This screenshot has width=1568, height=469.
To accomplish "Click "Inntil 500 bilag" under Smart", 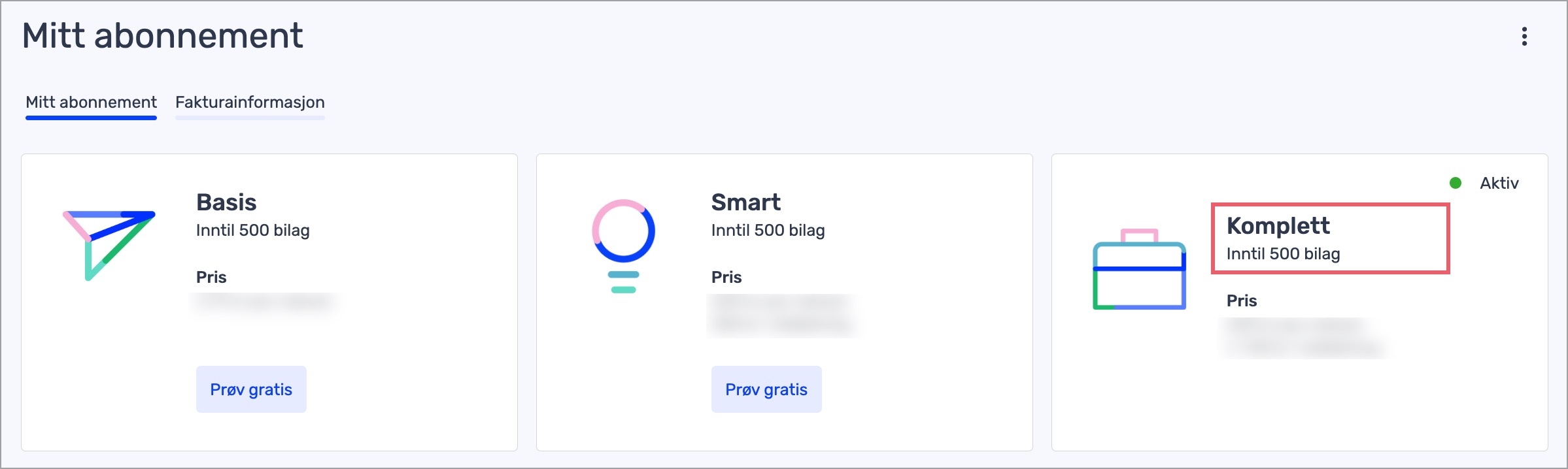I will (768, 231).
